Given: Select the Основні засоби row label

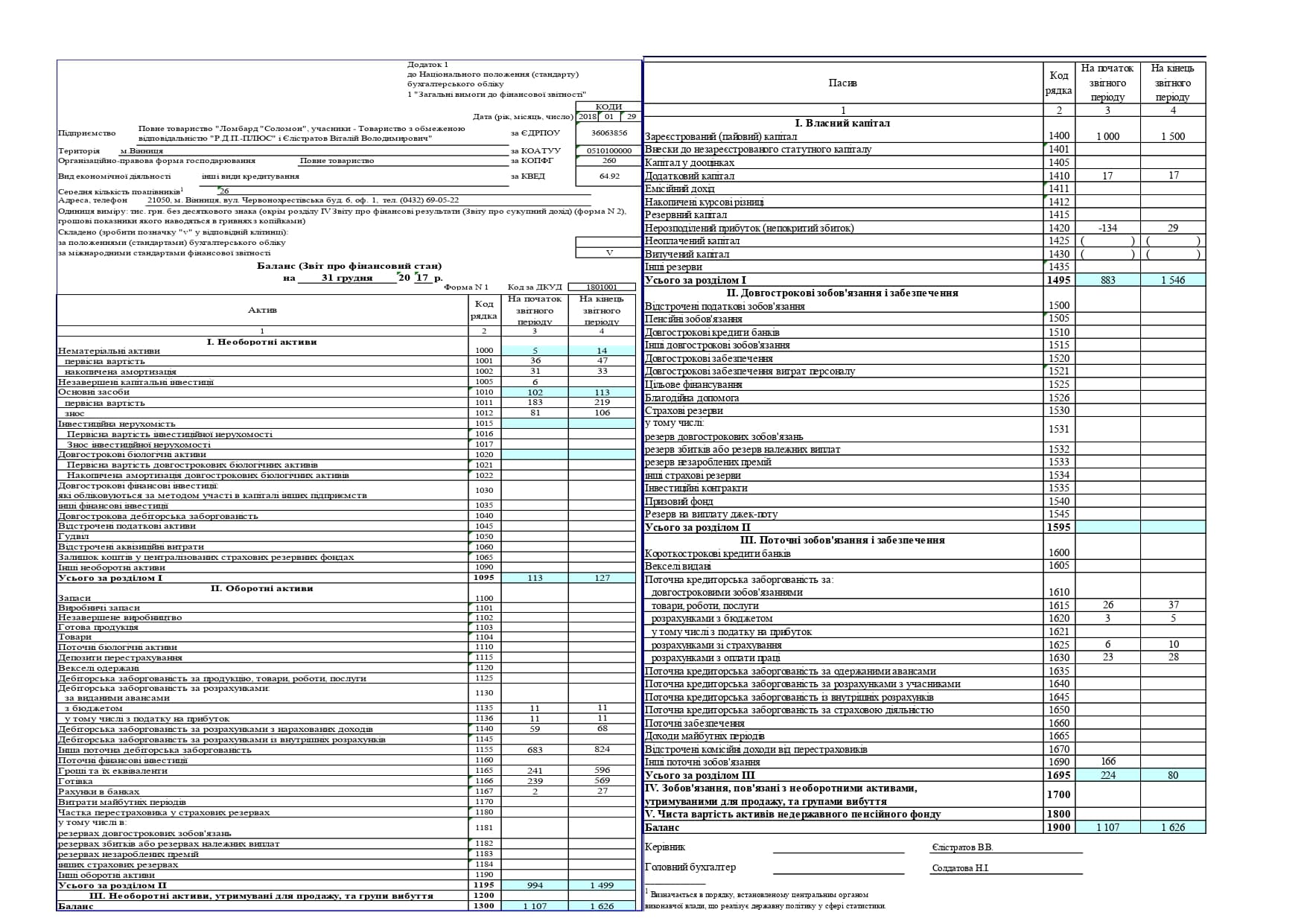Looking at the screenshot, I should coord(94,392).
